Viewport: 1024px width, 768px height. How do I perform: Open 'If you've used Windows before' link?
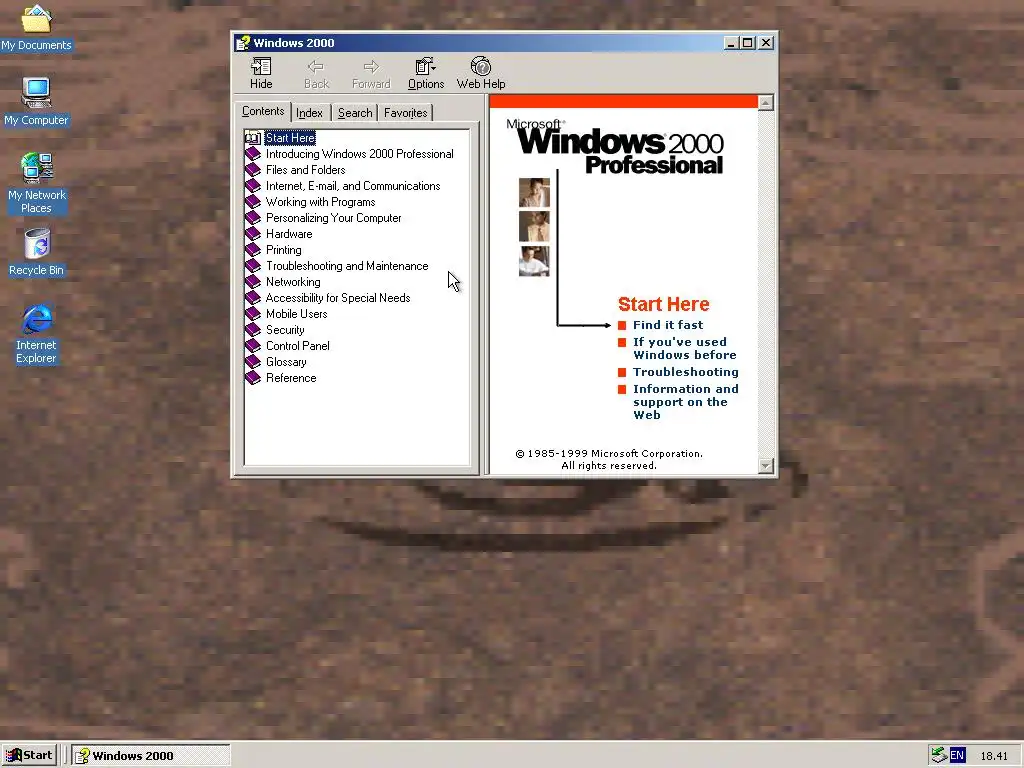pos(684,349)
